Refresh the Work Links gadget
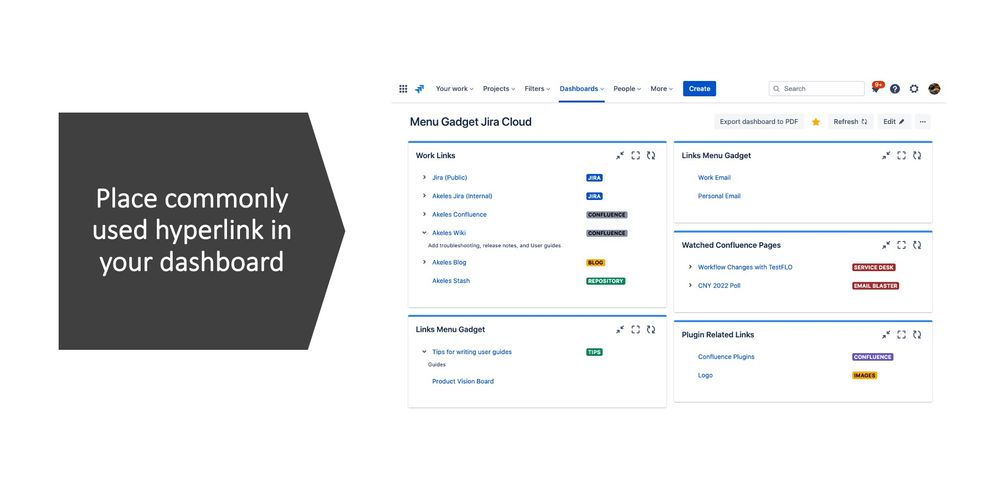This screenshot has width=999, height=489. [x=650, y=155]
